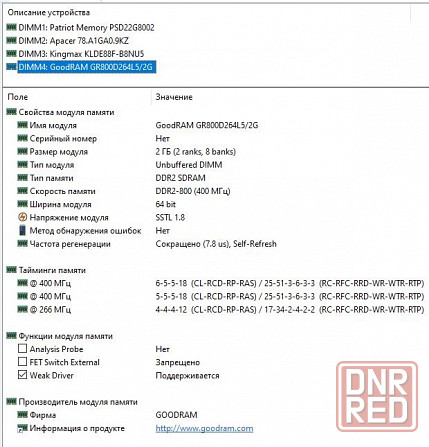Click the memory icon beside DIMM2
The image size is (429, 447).
[x=11, y=40]
